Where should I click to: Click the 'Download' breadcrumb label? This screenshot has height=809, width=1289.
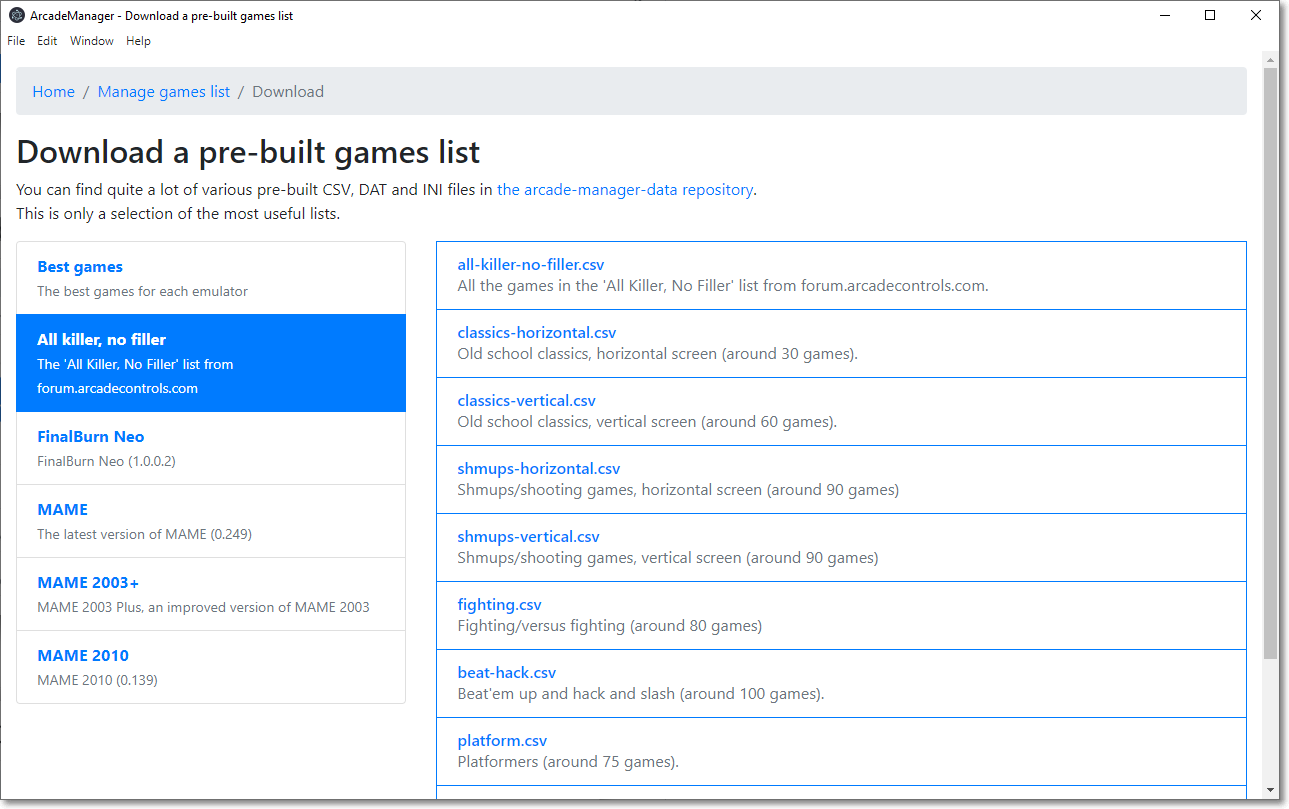coord(288,92)
